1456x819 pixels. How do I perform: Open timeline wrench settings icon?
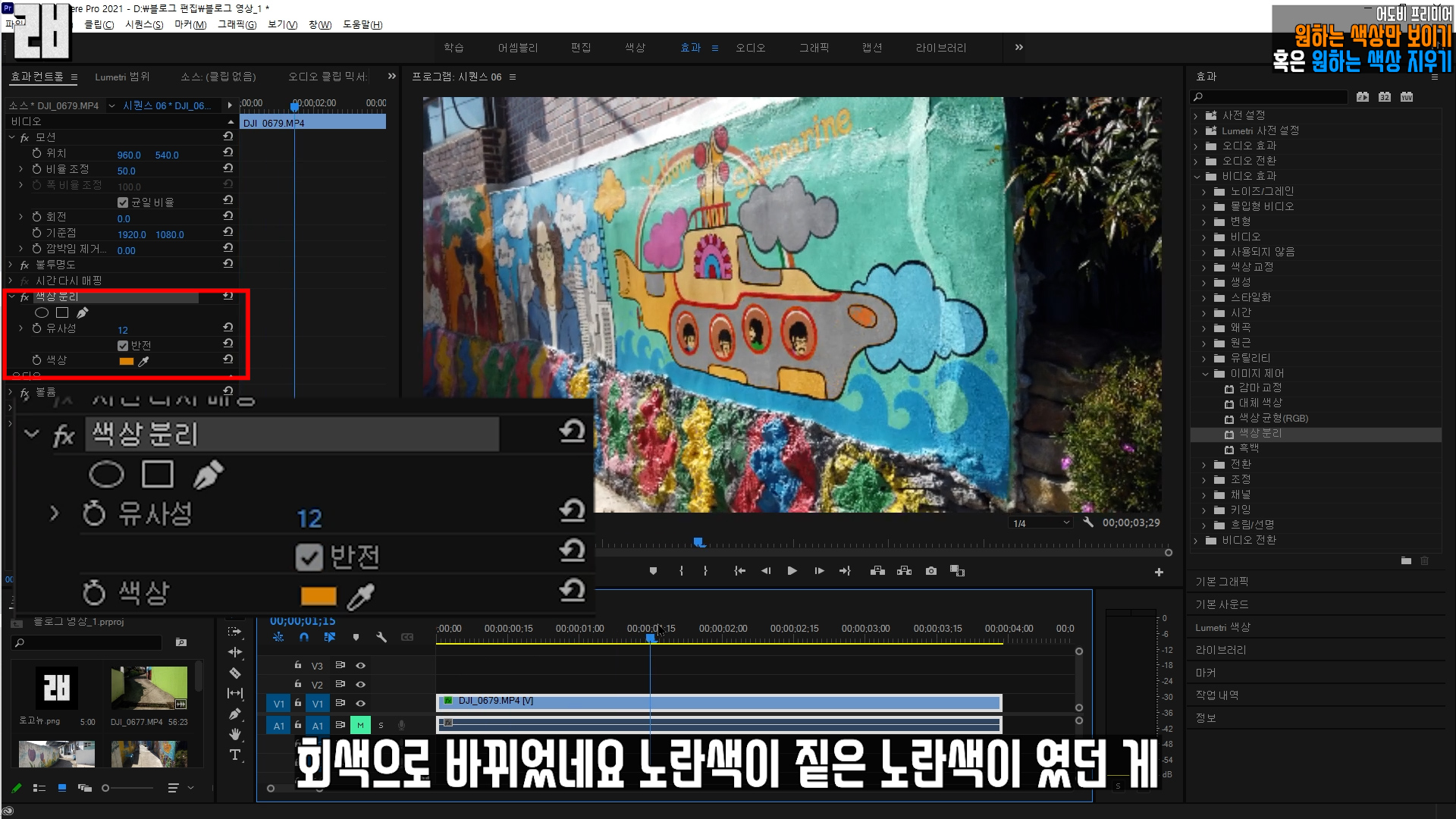coord(381,637)
